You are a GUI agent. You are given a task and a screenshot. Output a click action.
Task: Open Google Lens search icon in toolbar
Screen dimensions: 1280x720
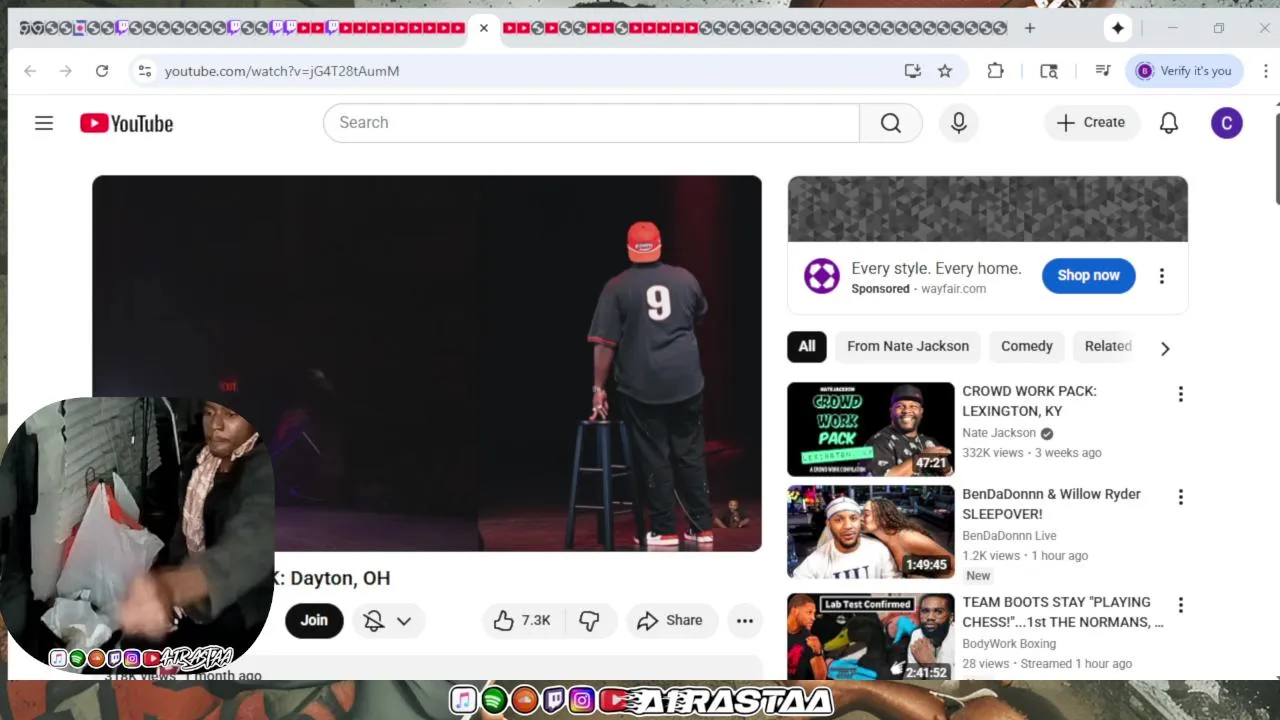1048,71
